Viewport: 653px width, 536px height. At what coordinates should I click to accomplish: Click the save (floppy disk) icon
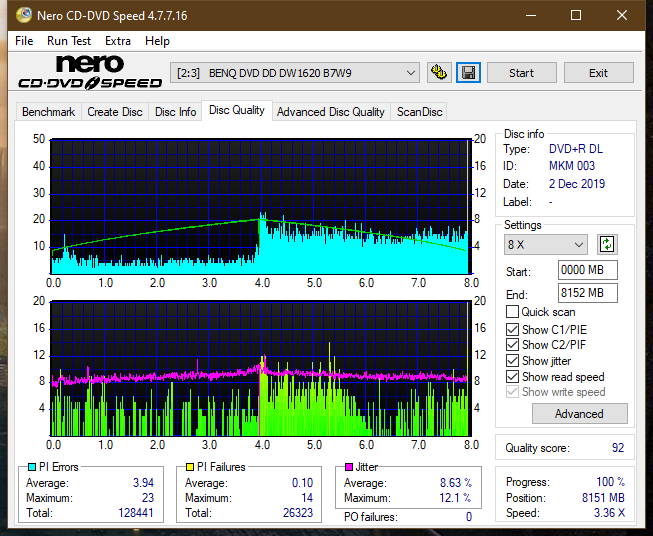468,73
